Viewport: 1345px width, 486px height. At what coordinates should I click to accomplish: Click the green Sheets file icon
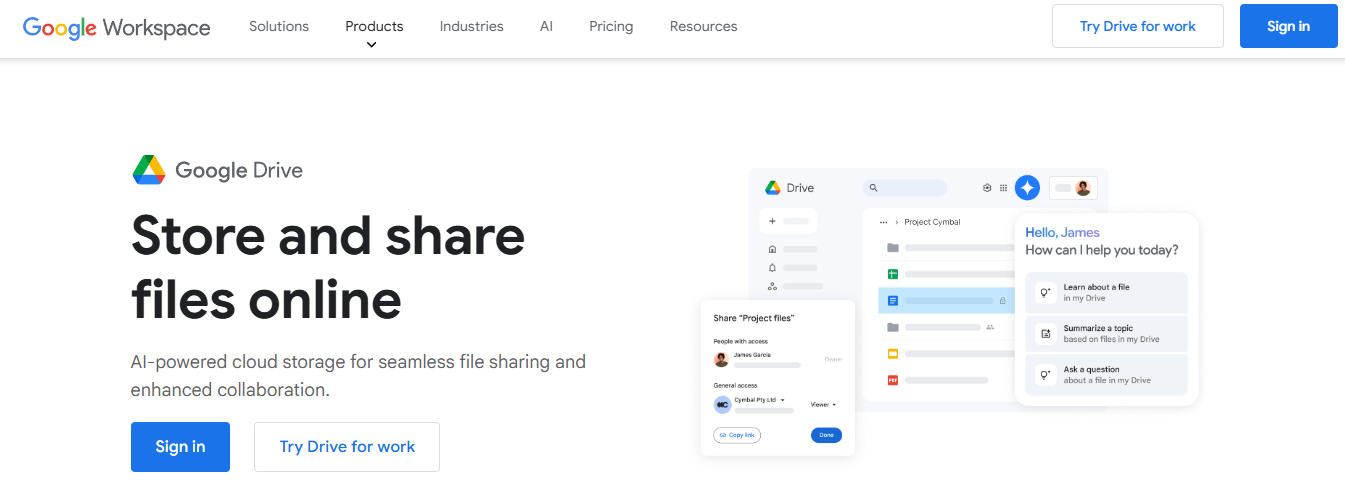[x=893, y=274]
